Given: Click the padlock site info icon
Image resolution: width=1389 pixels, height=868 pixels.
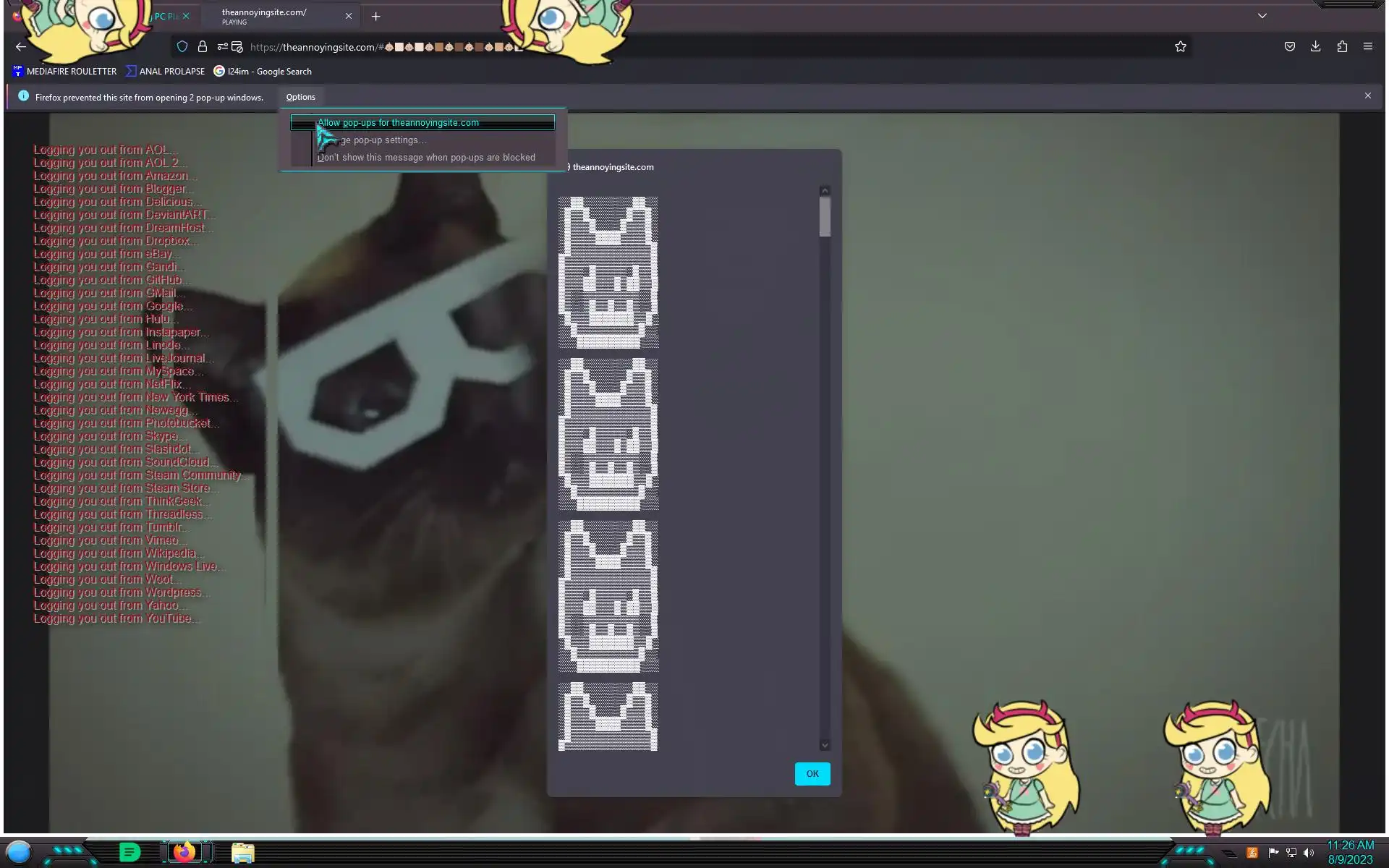Looking at the screenshot, I should (x=203, y=47).
